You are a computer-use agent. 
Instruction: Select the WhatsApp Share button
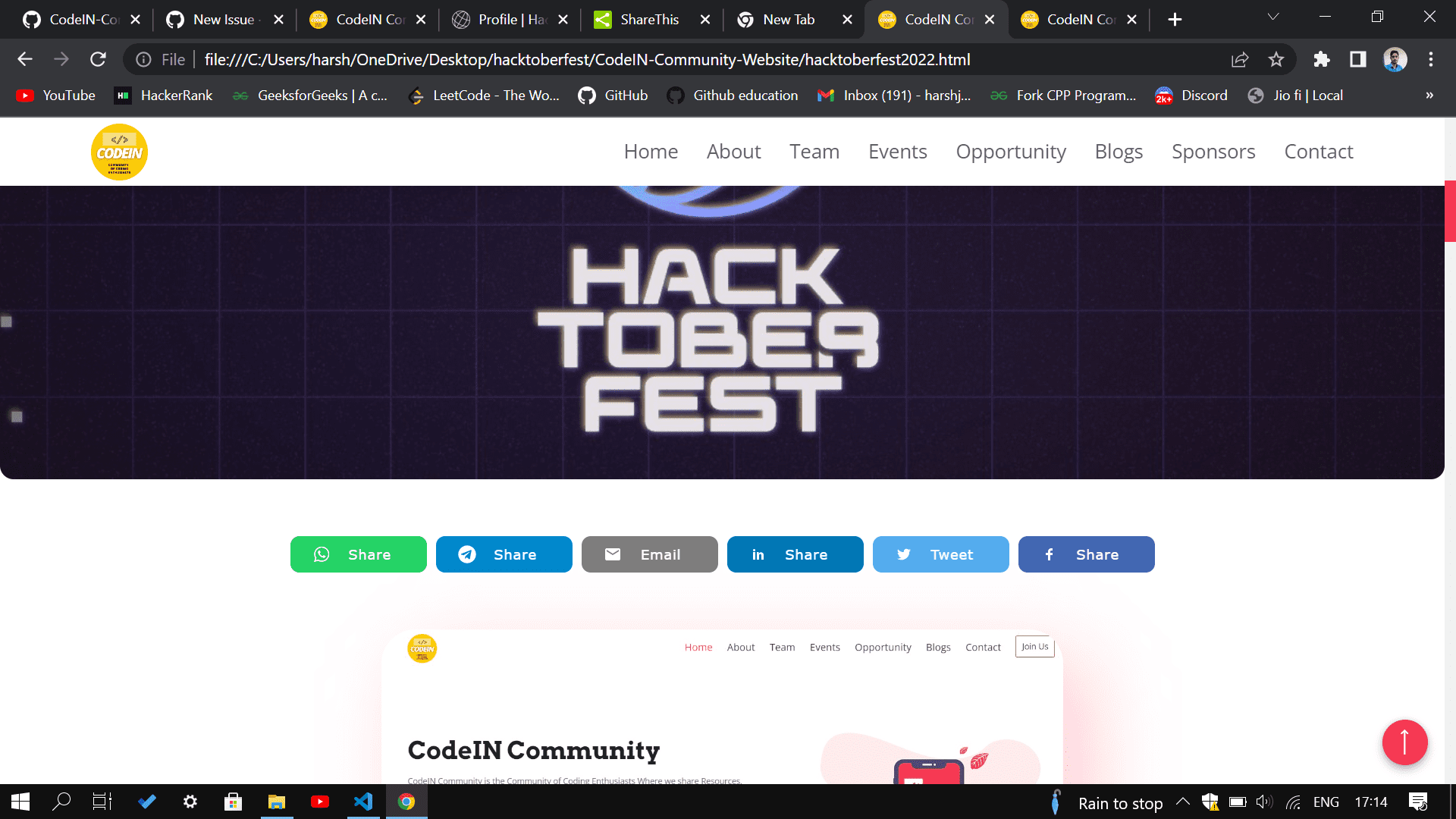tap(358, 554)
